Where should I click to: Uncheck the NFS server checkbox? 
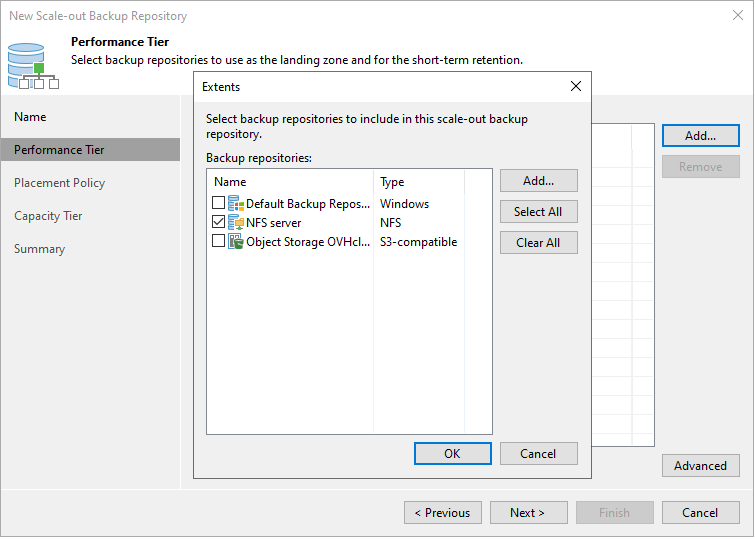point(219,223)
